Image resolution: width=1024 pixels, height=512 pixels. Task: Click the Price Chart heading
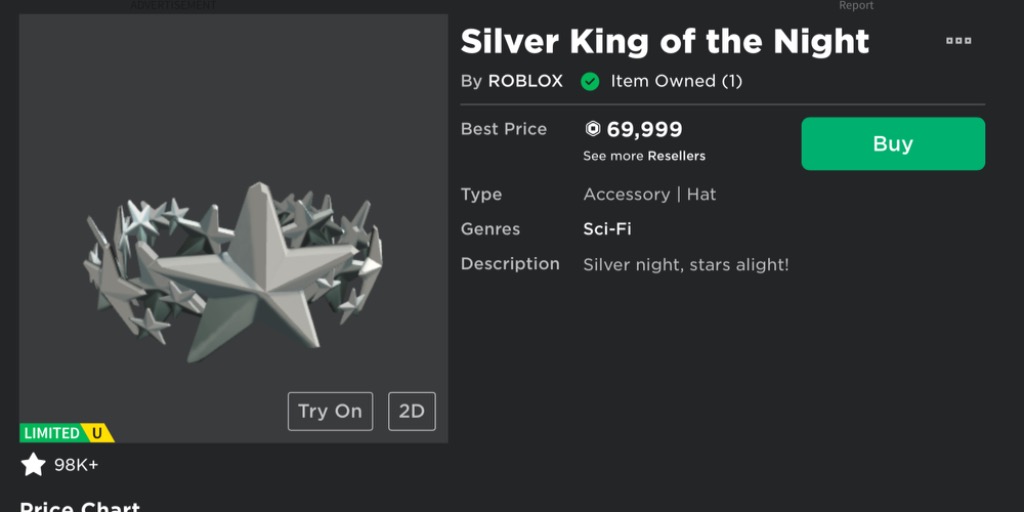click(x=80, y=505)
